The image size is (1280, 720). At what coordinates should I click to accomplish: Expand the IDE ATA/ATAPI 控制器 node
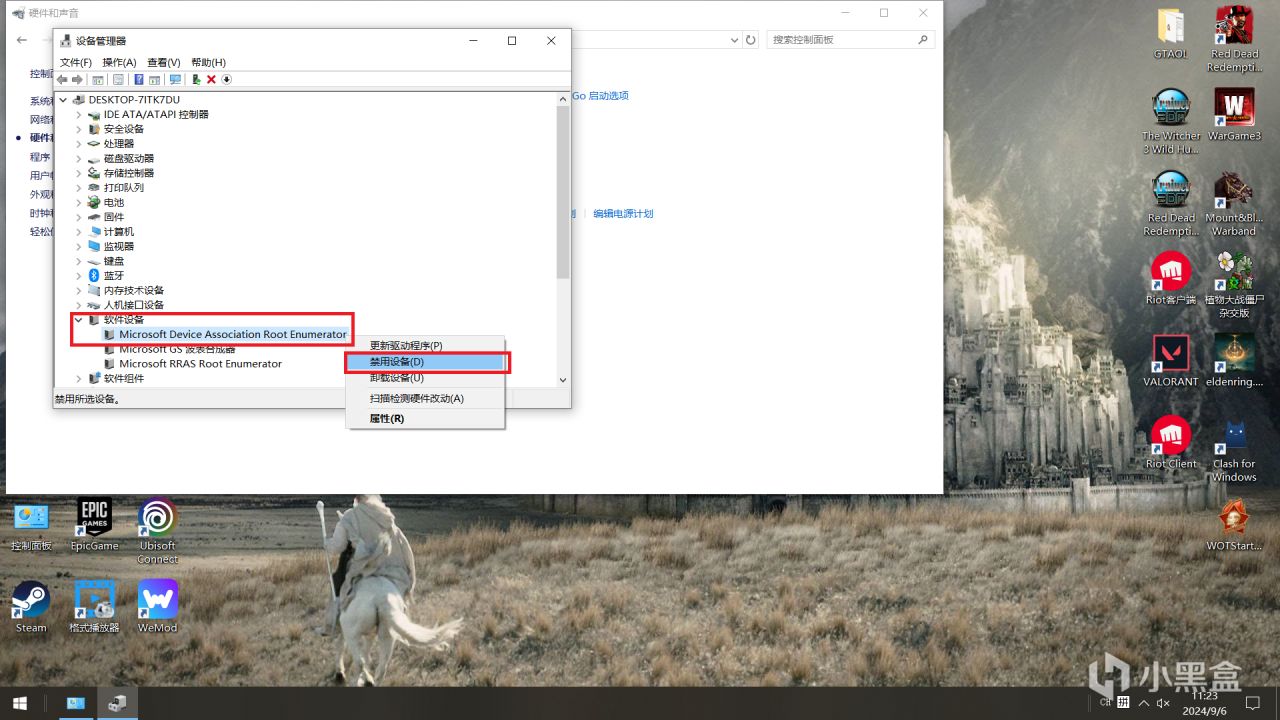[x=79, y=114]
